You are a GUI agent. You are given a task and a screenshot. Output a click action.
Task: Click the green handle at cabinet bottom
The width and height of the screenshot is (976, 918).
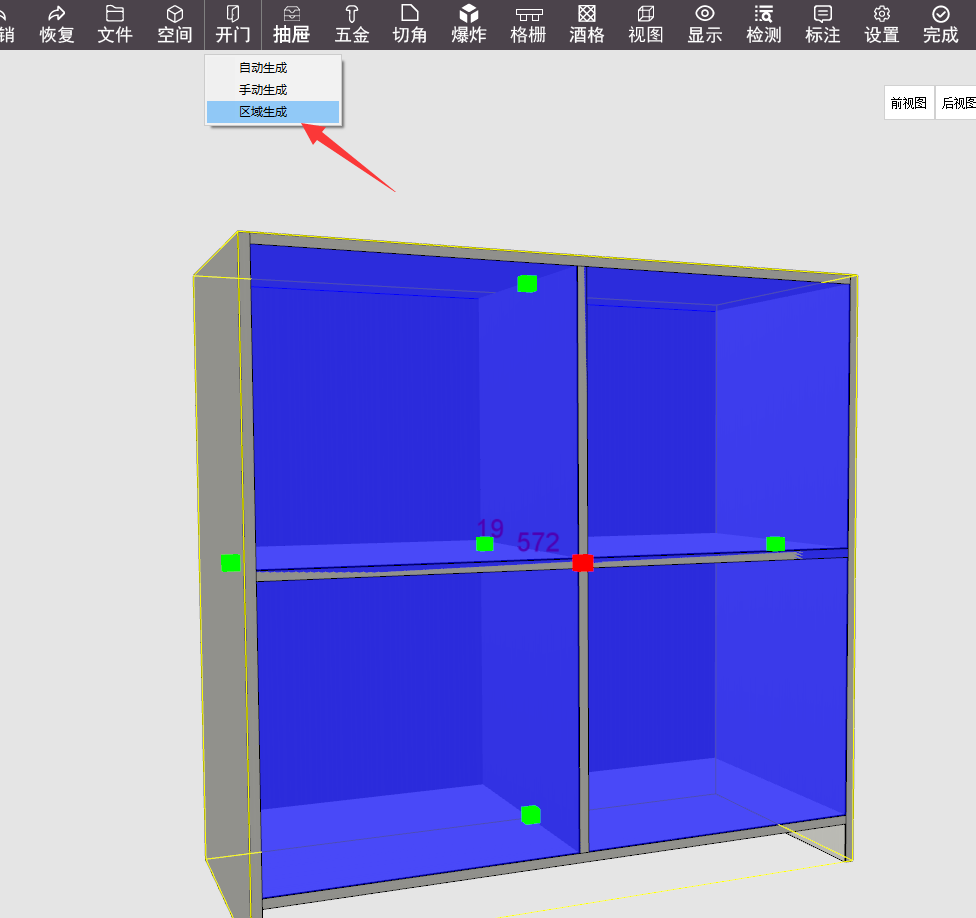click(531, 815)
